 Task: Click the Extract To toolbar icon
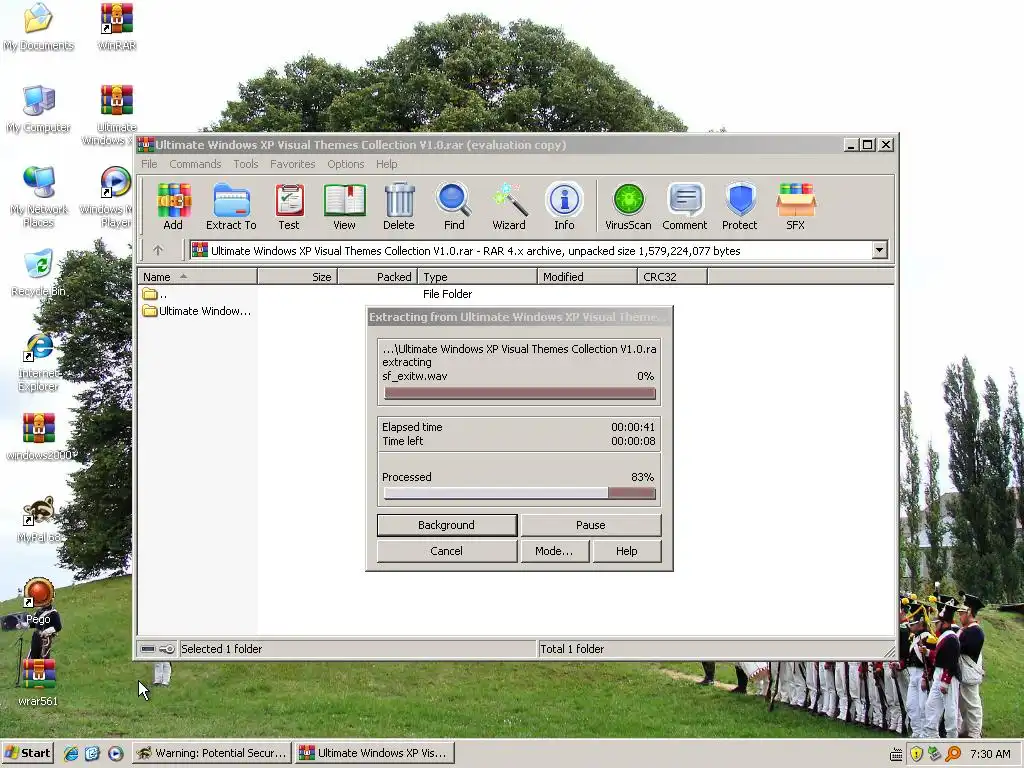click(x=231, y=206)
